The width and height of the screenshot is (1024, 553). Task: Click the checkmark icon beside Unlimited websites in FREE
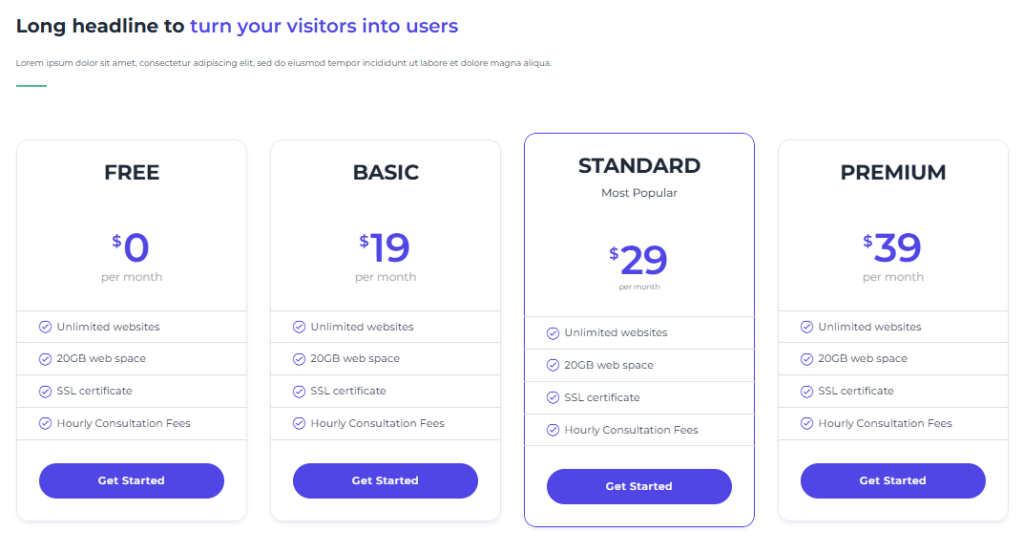click(x=45, y=327)
